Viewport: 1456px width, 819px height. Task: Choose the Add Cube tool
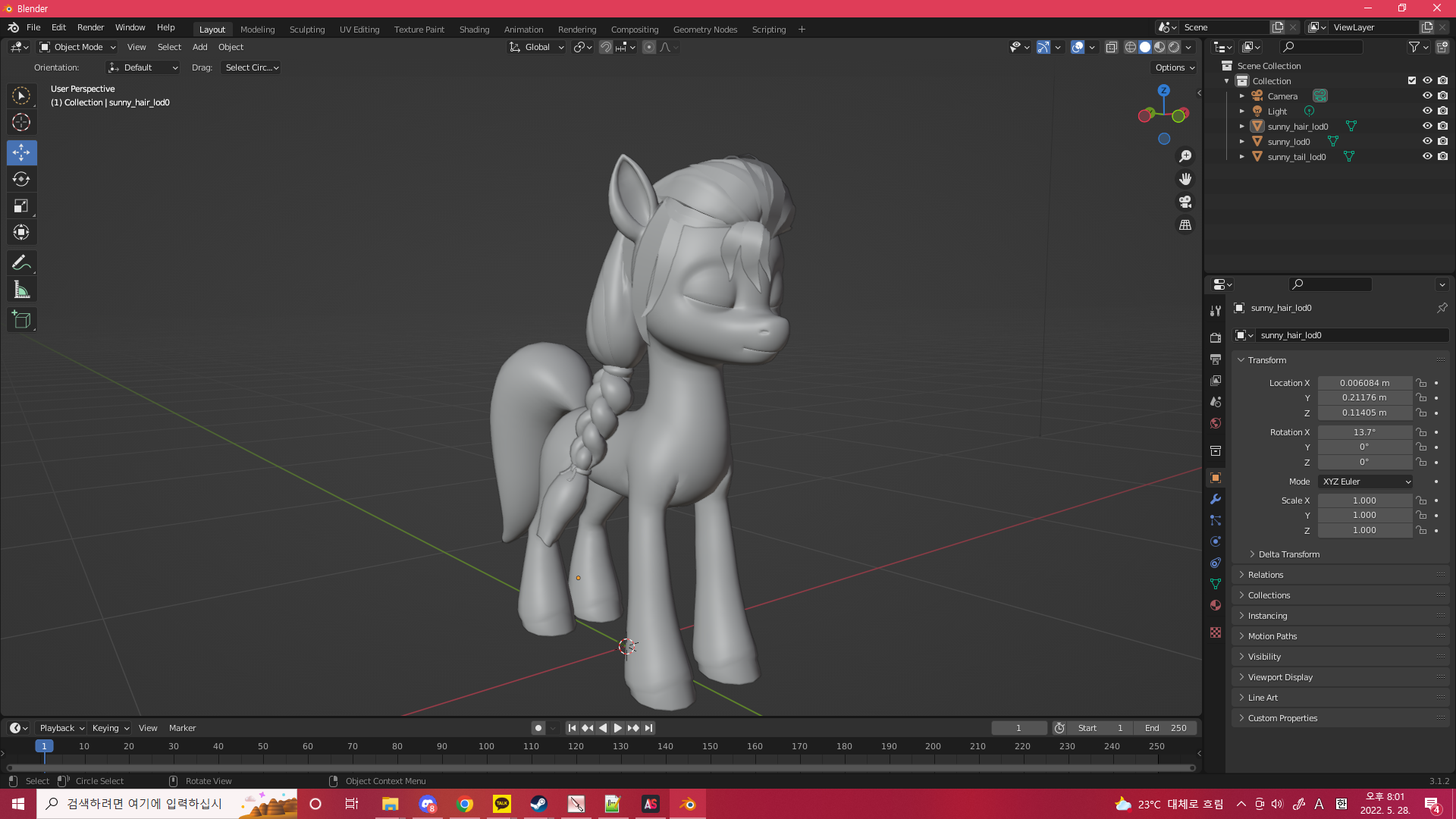tap(21, 319)
